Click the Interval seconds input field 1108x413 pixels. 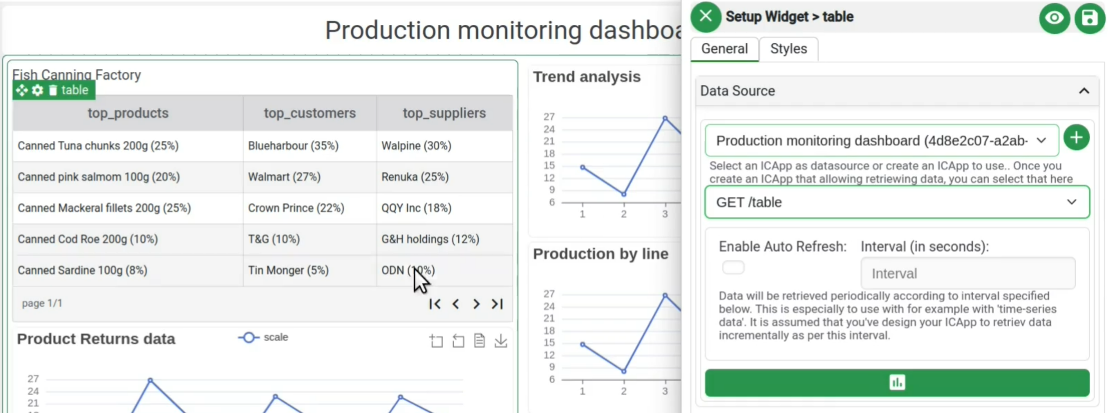tap(967, 273)
